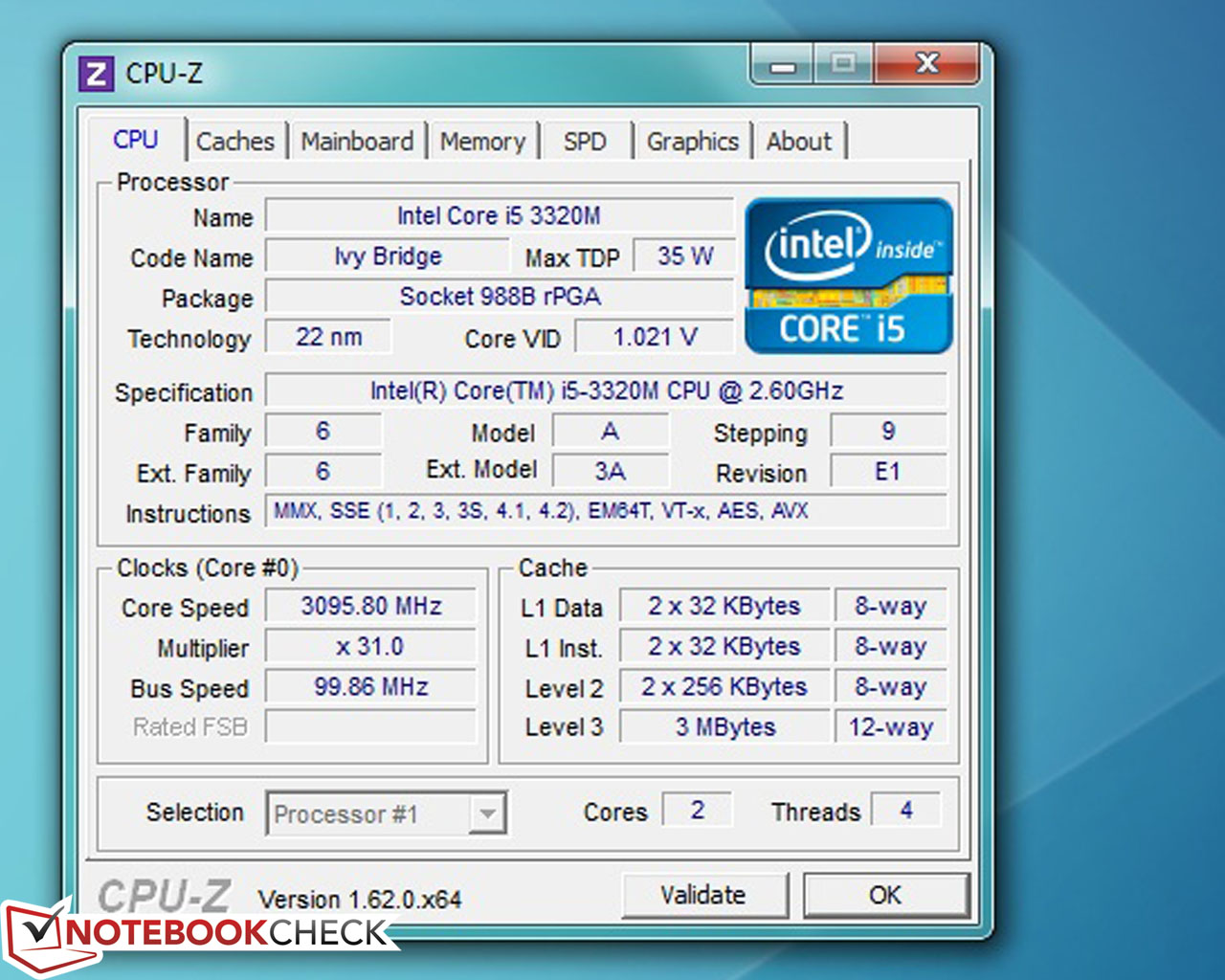Select the CPU tab
The image size is (1225, 980).
point(135,140)
